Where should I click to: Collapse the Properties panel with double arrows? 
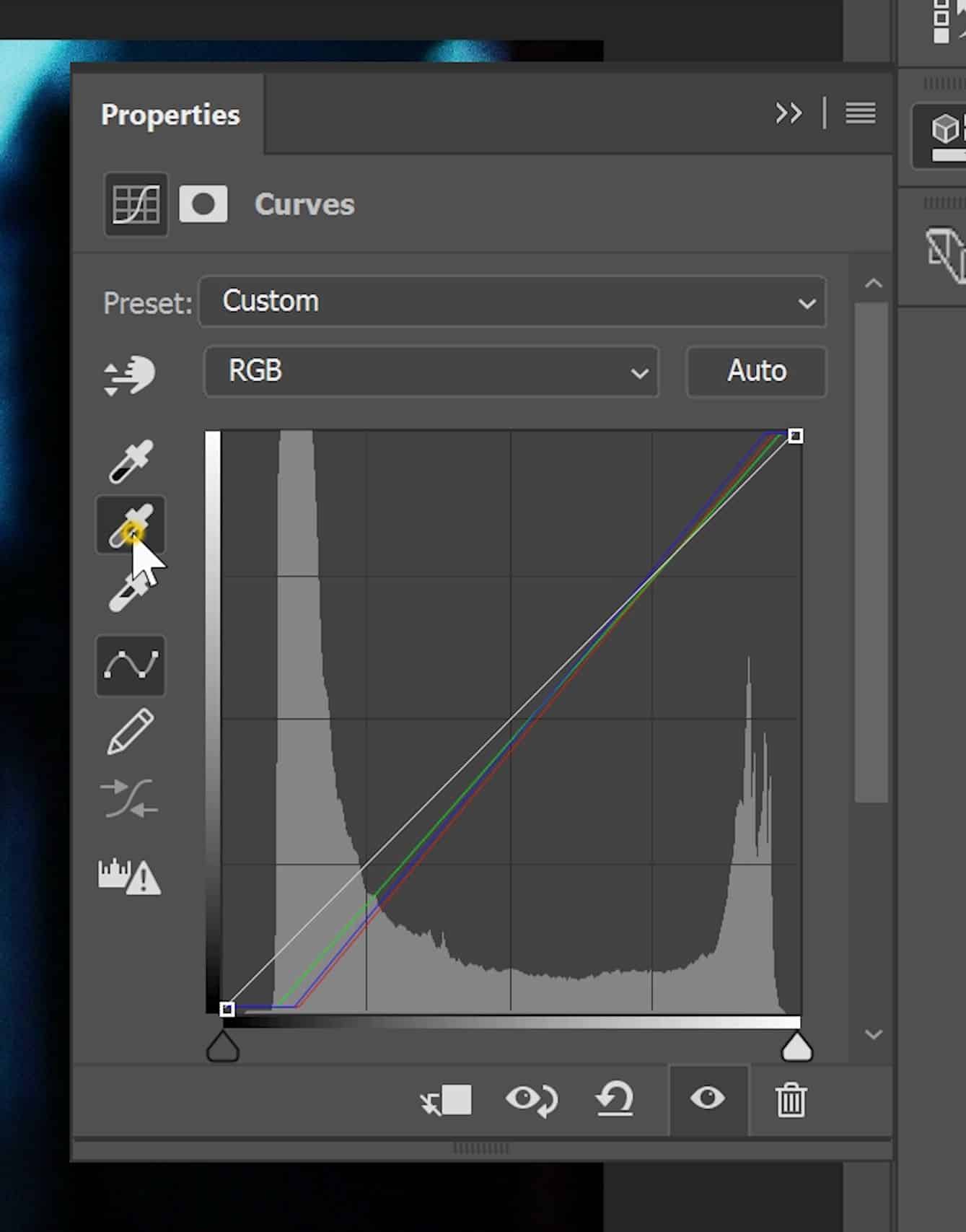tap(789, 113)
